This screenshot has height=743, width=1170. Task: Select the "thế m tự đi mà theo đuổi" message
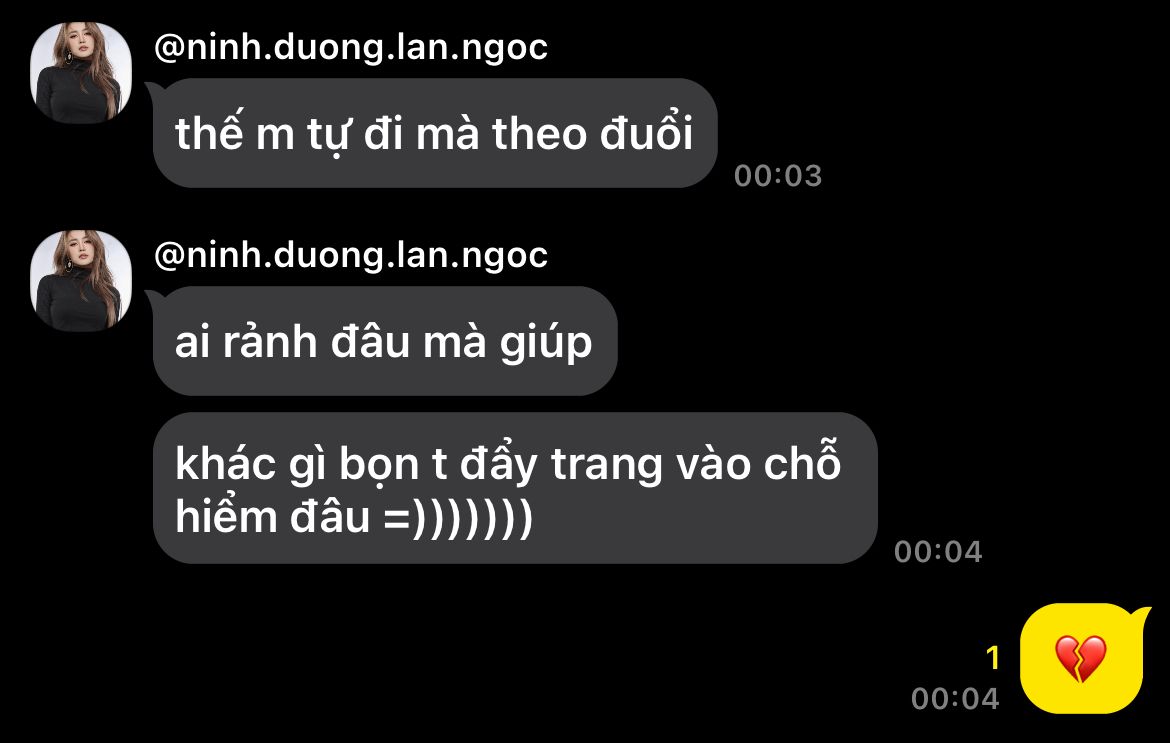(435, 133)
